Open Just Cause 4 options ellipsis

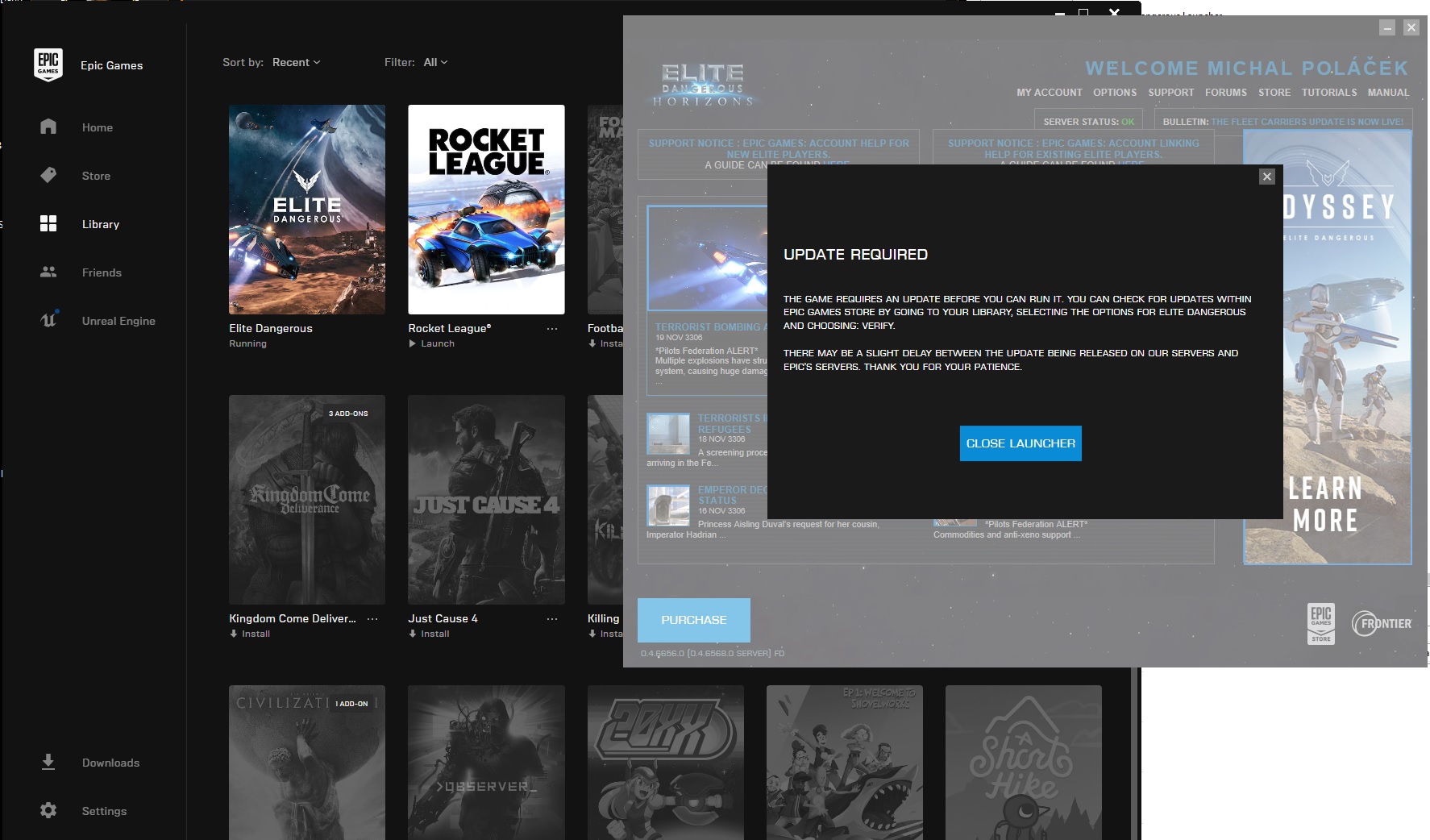point(552,619)
